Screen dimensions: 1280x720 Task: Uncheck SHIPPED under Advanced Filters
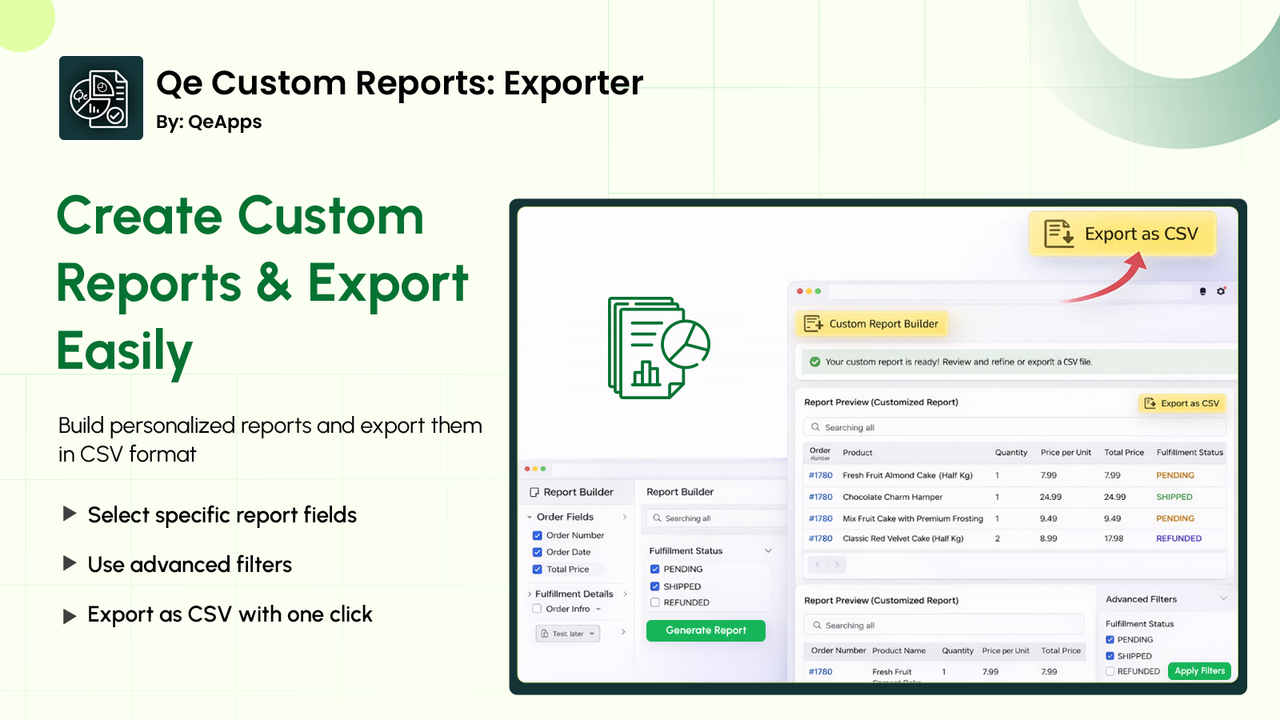(x=1110, y=656)
